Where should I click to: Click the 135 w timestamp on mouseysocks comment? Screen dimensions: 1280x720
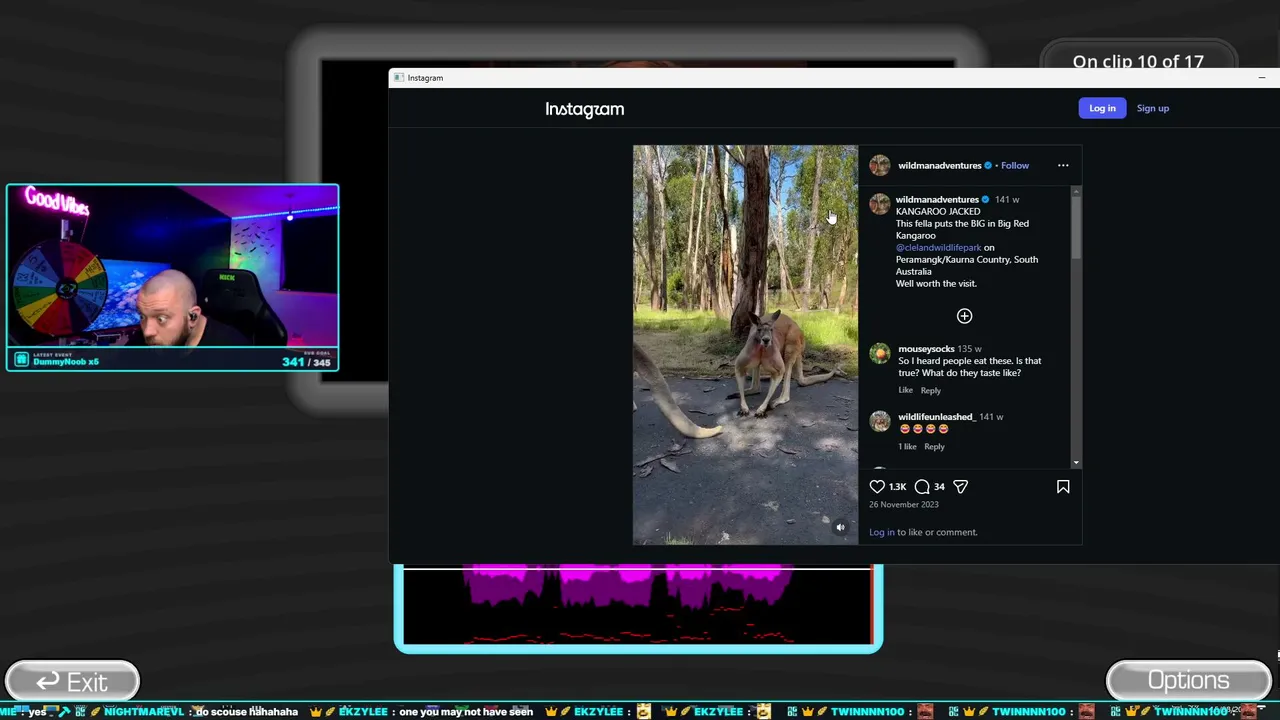[x=970, y=349]
